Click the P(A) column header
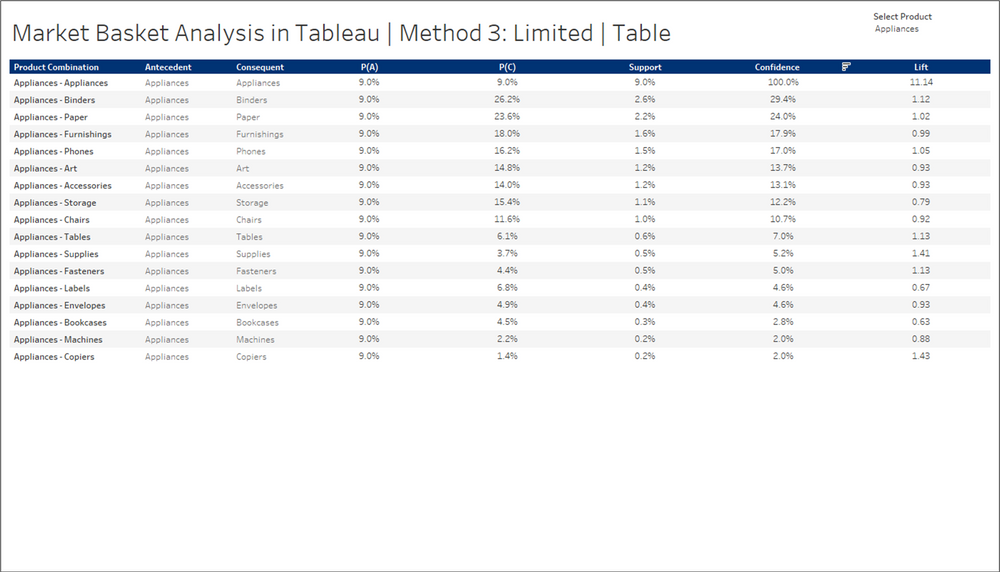The image size is (1000, 572). (369, 67)
